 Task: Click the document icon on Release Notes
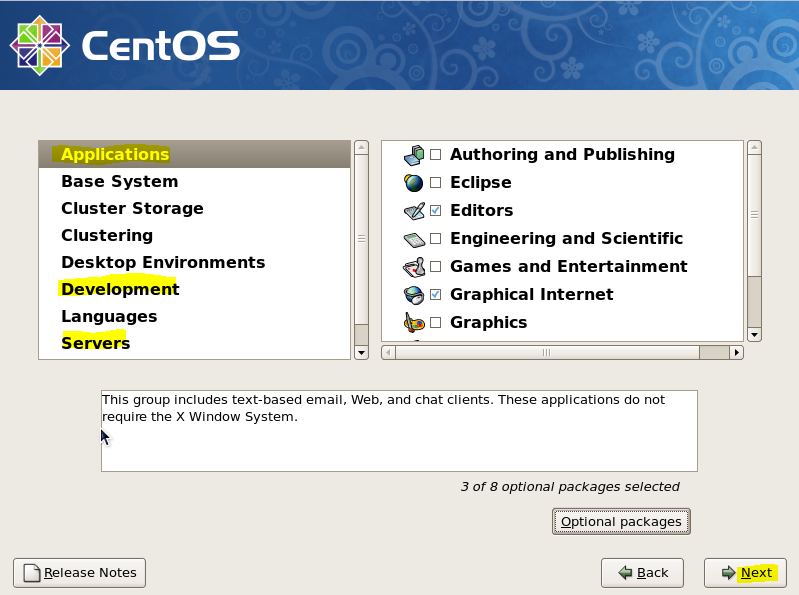32,573
